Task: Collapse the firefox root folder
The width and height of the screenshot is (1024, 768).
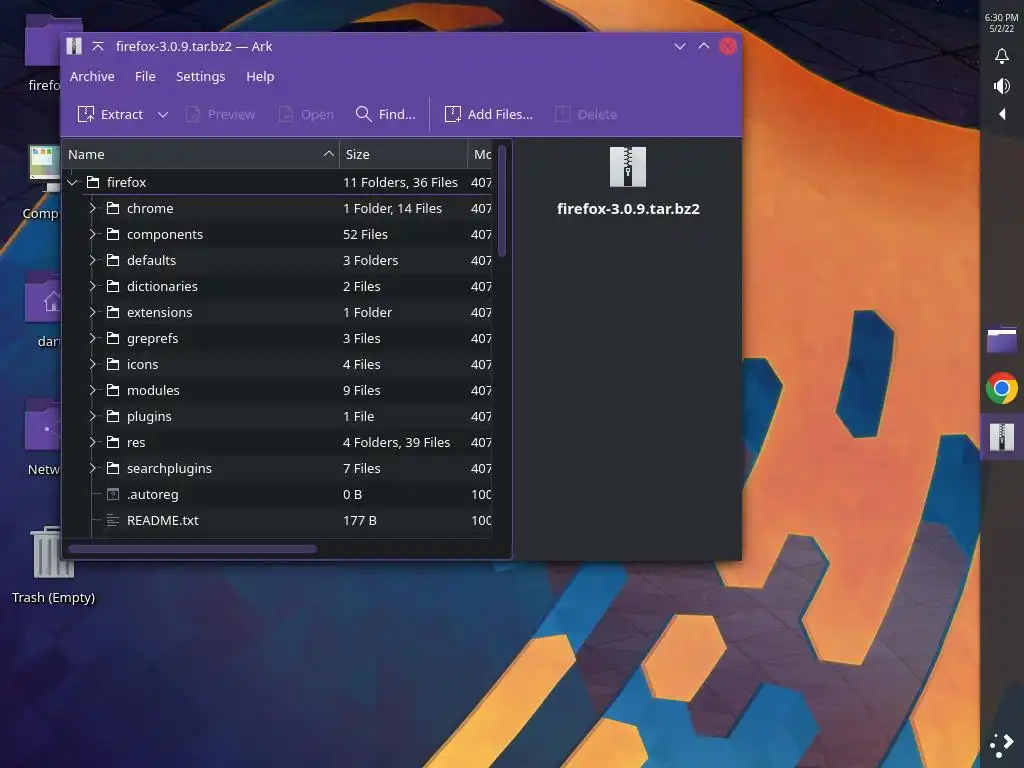Action: point(72,182)
